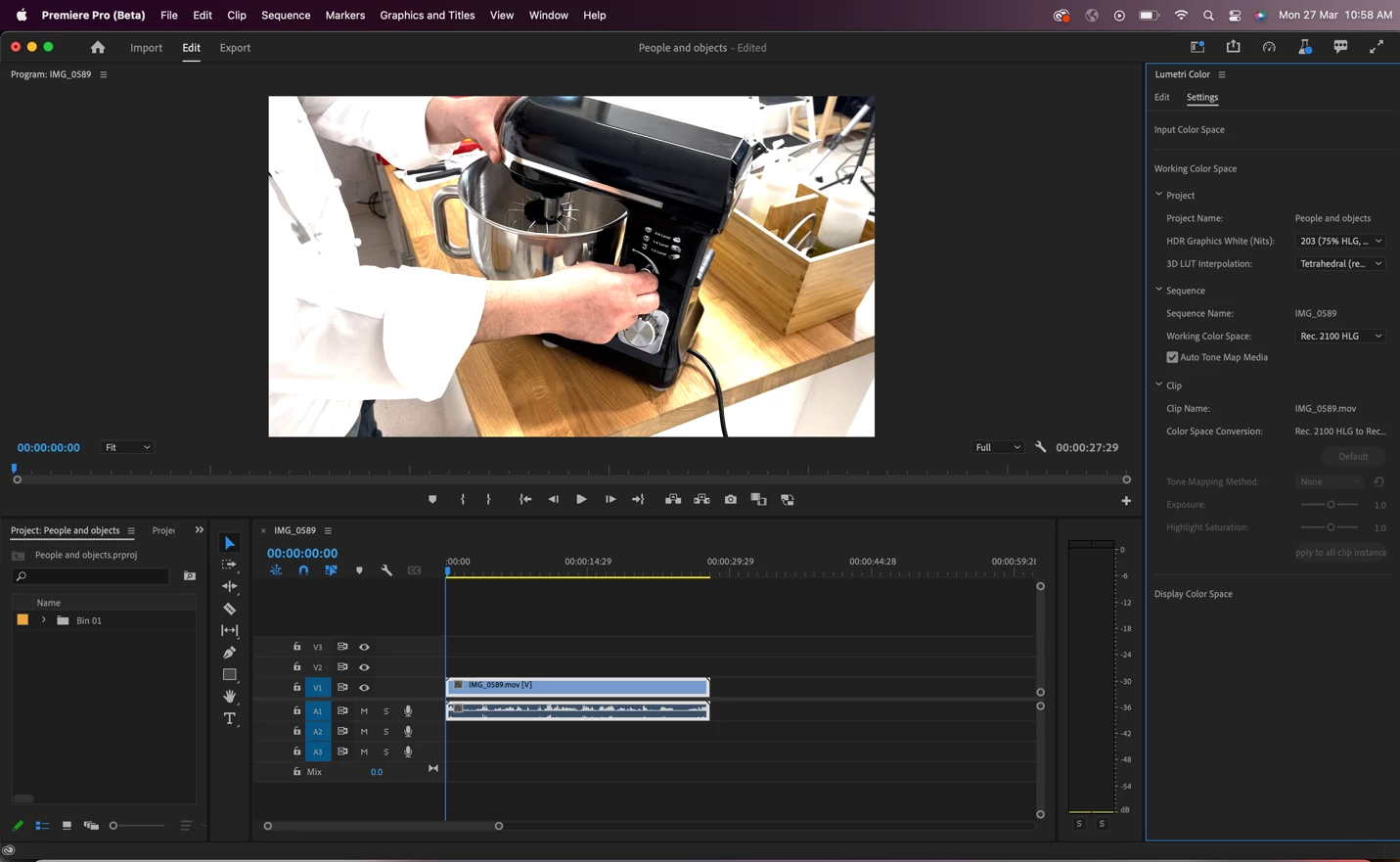The height and width of the screenshot is (862, 1400).
Task: Select the Selection tool arrow
Action: [x=230, y=543]
